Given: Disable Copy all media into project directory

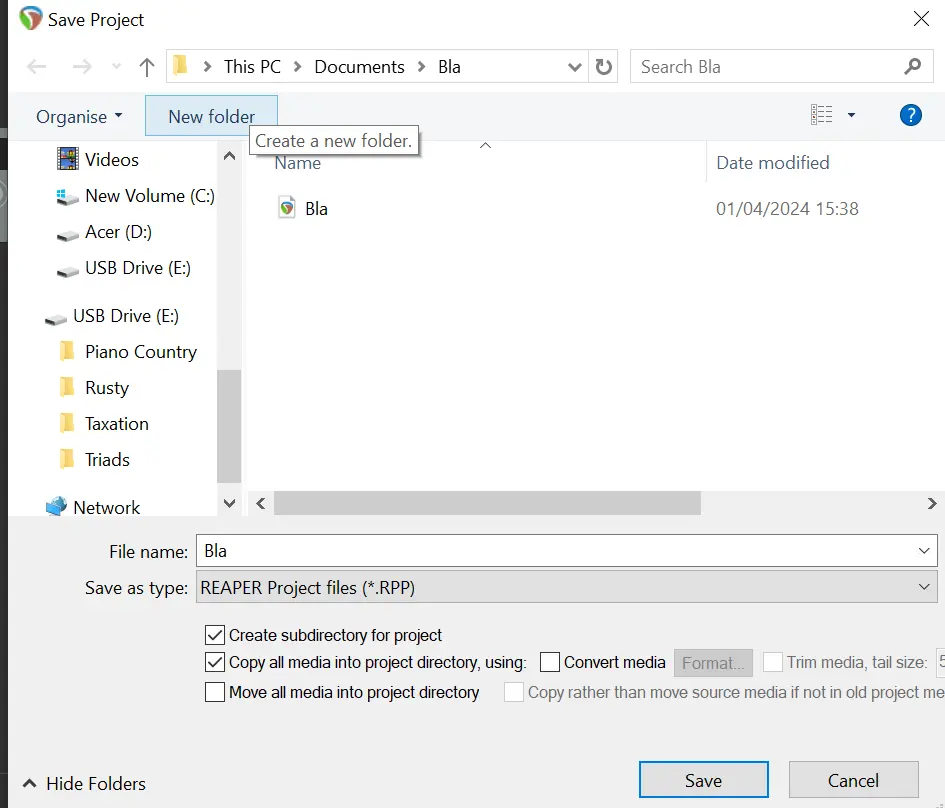Looking at the screenshot, I should (215, 662).
